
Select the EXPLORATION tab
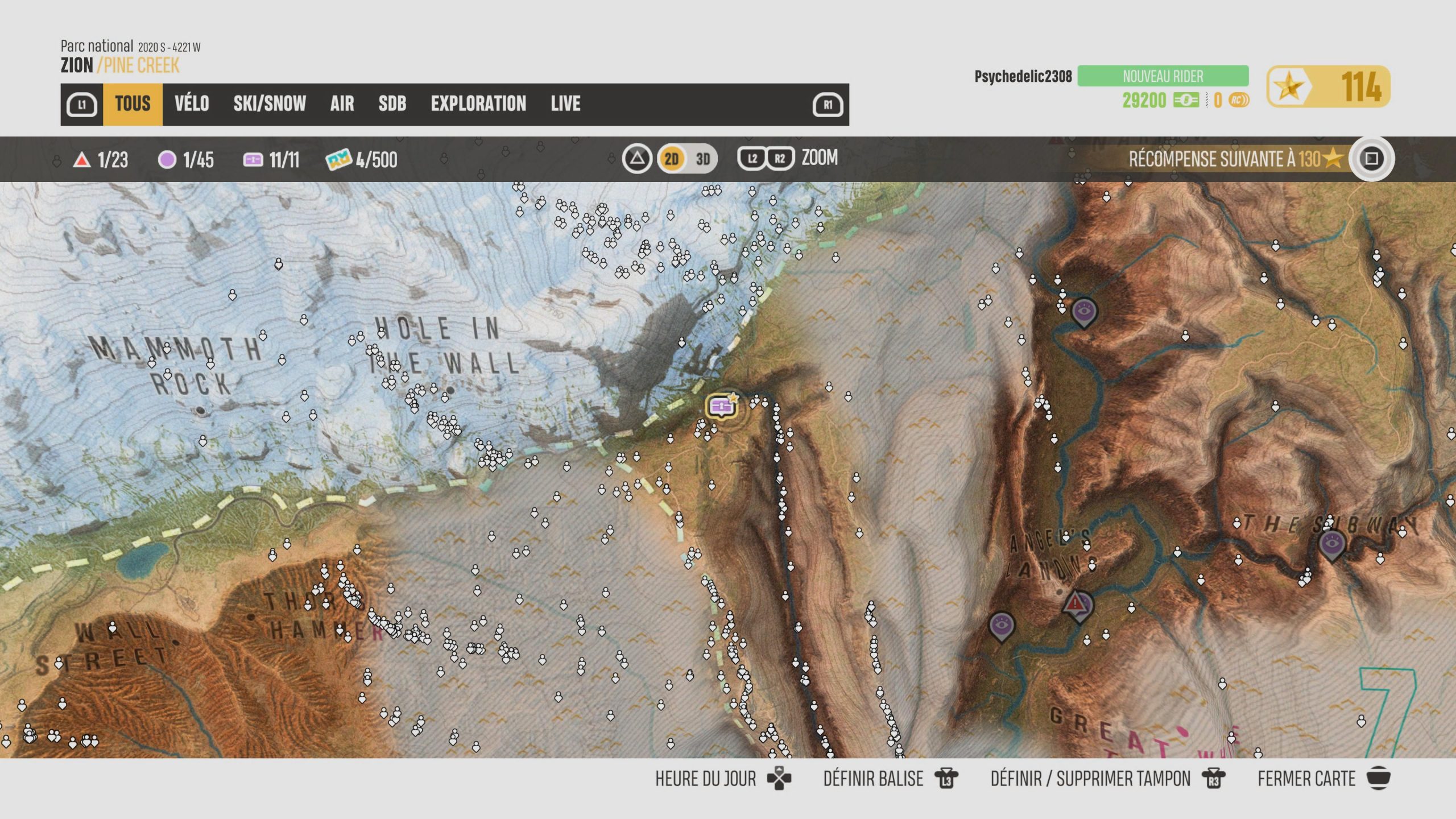(x=478, y=104)
